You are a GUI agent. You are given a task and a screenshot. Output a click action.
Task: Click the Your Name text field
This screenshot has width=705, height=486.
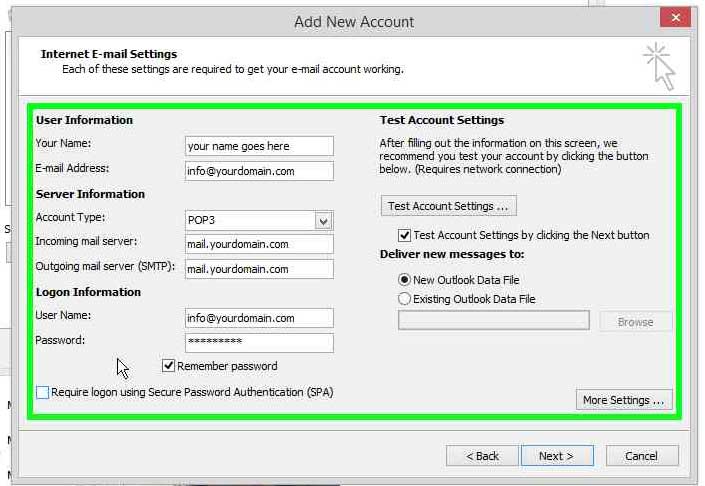click(259, 146)
